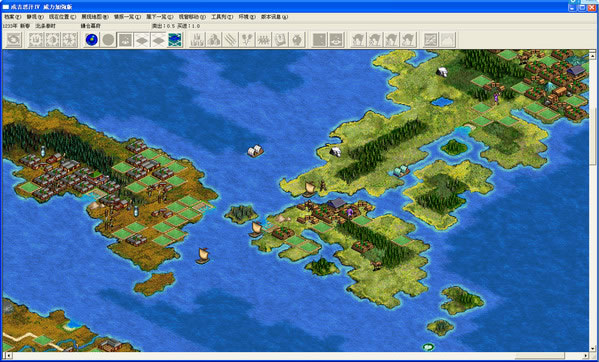Click the first rearing horse toolbar icon
The height and width of the screenshot is (362, 599).
[x=359, y=40]
